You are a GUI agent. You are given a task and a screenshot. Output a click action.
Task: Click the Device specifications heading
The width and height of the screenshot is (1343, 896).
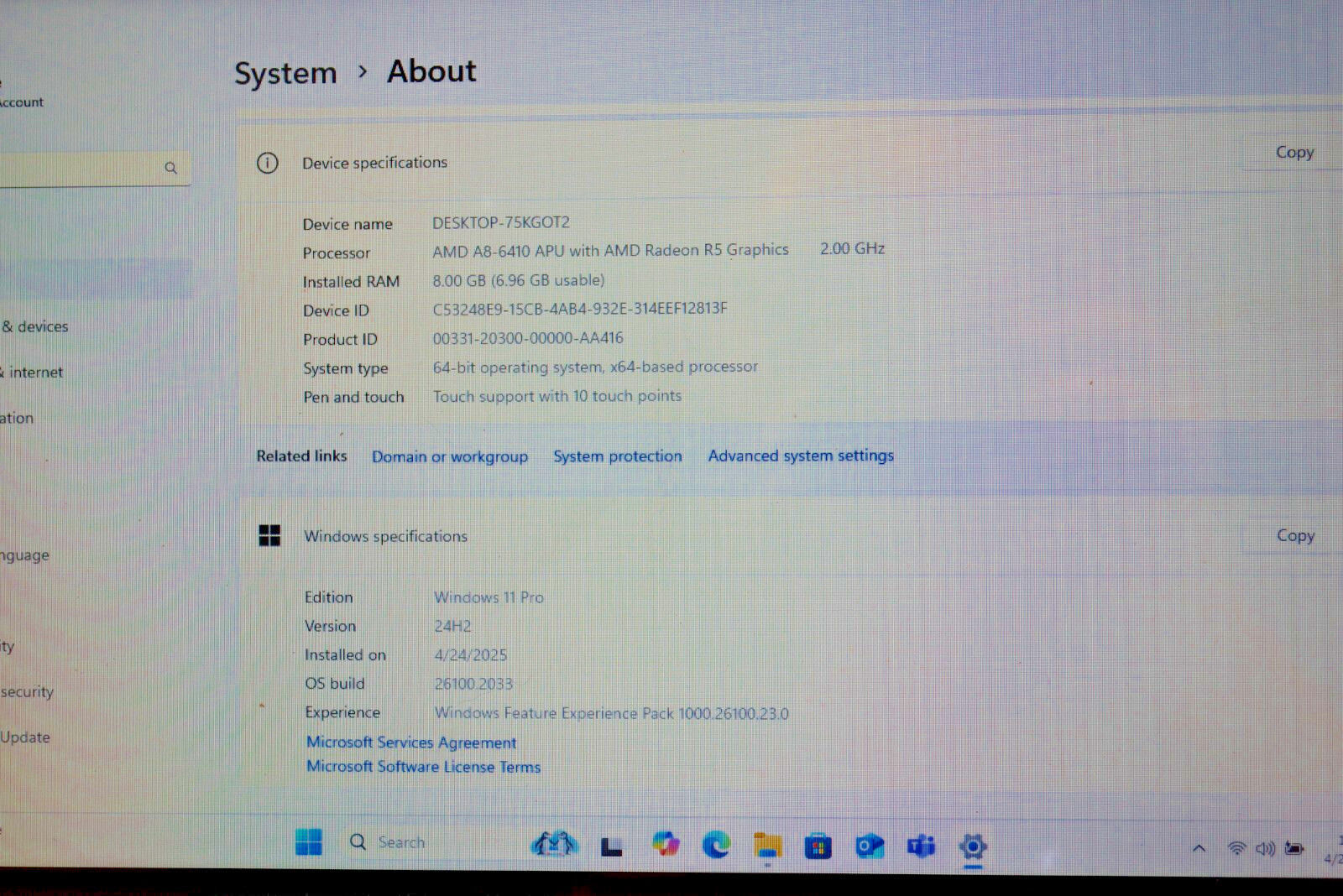(375, 163)
